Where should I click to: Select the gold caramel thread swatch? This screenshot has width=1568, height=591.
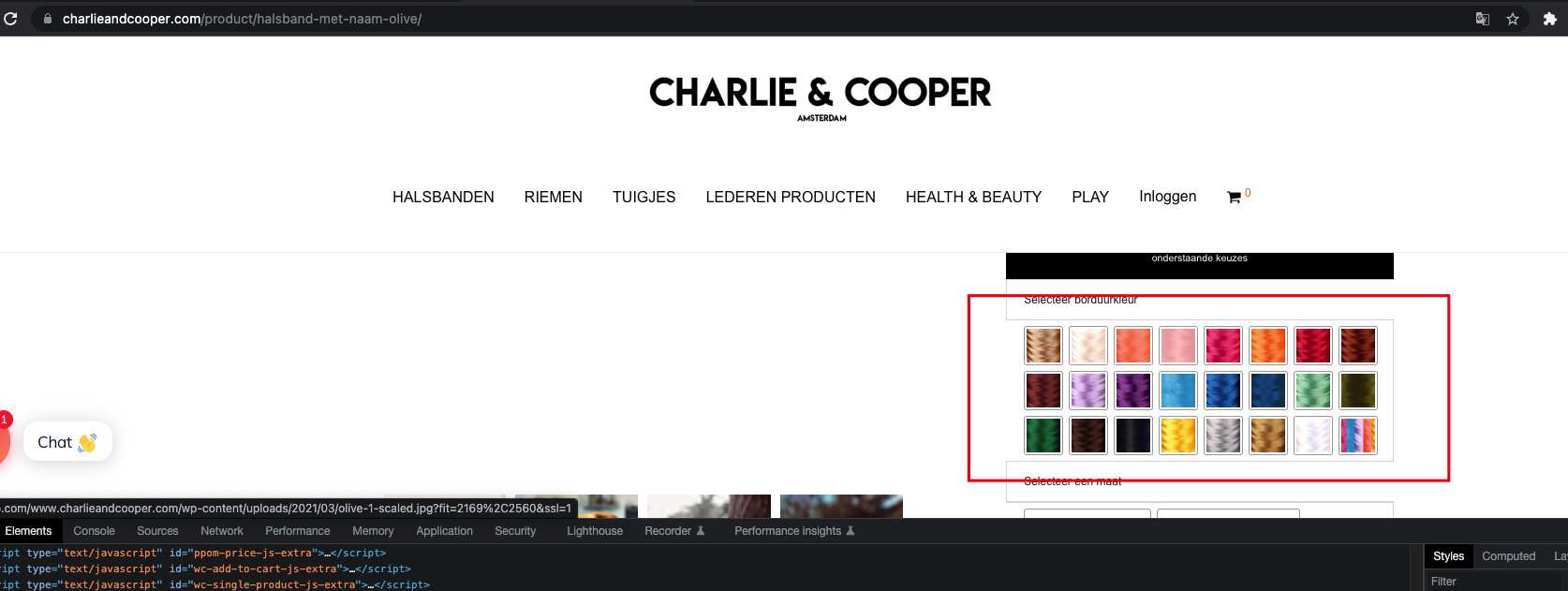point(1268,436)
